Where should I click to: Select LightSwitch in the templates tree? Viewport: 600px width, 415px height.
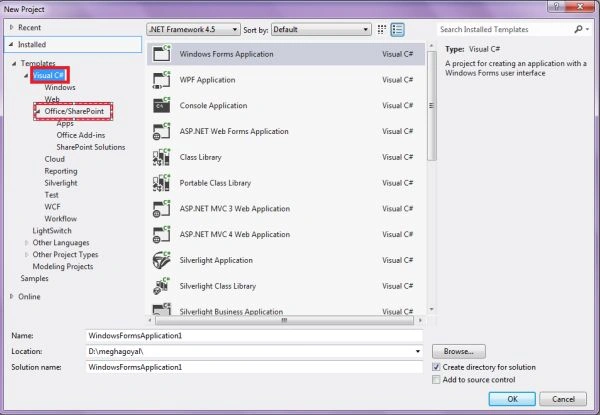point(52,231)
